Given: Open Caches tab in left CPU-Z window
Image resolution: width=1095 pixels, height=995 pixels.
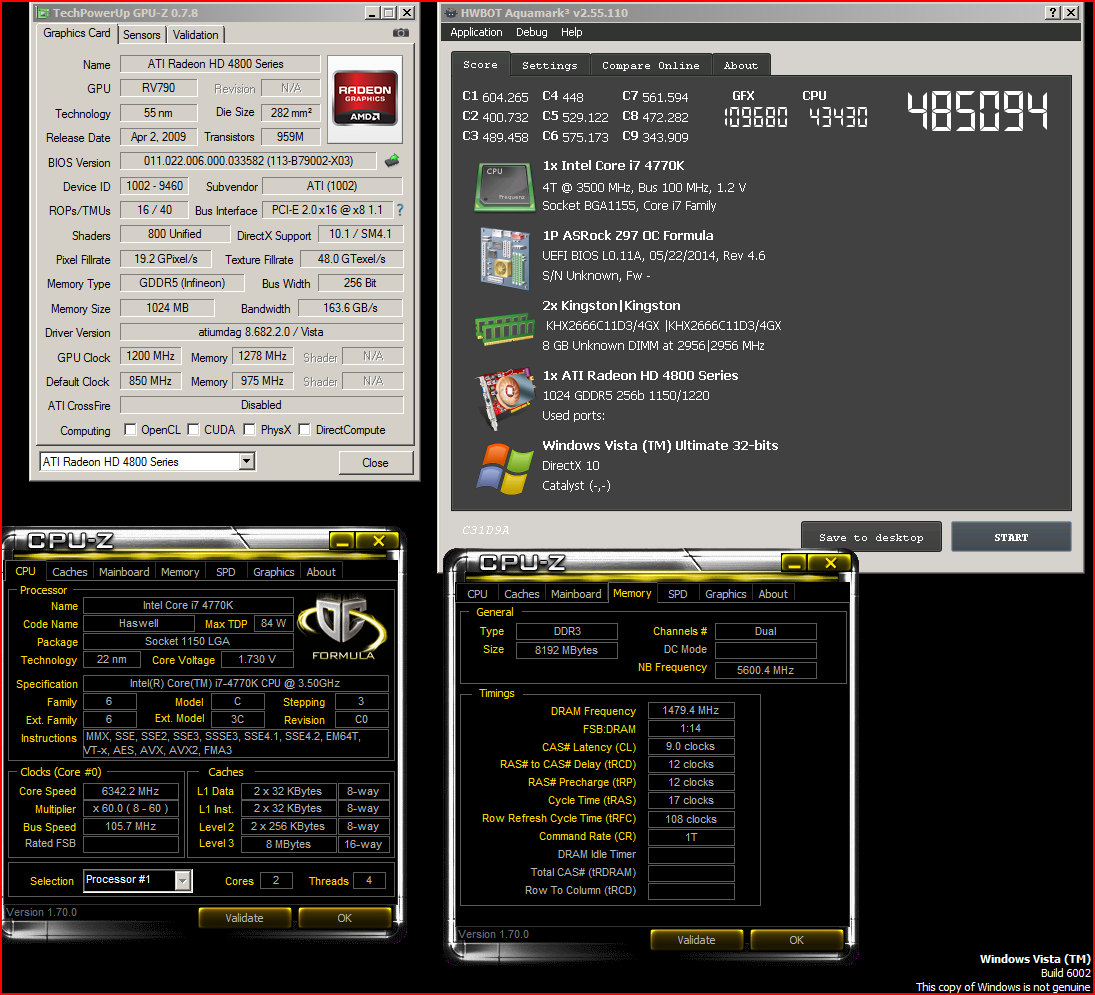Looking at the screenshot, I should pyautogui.click(x=70, y=572).
